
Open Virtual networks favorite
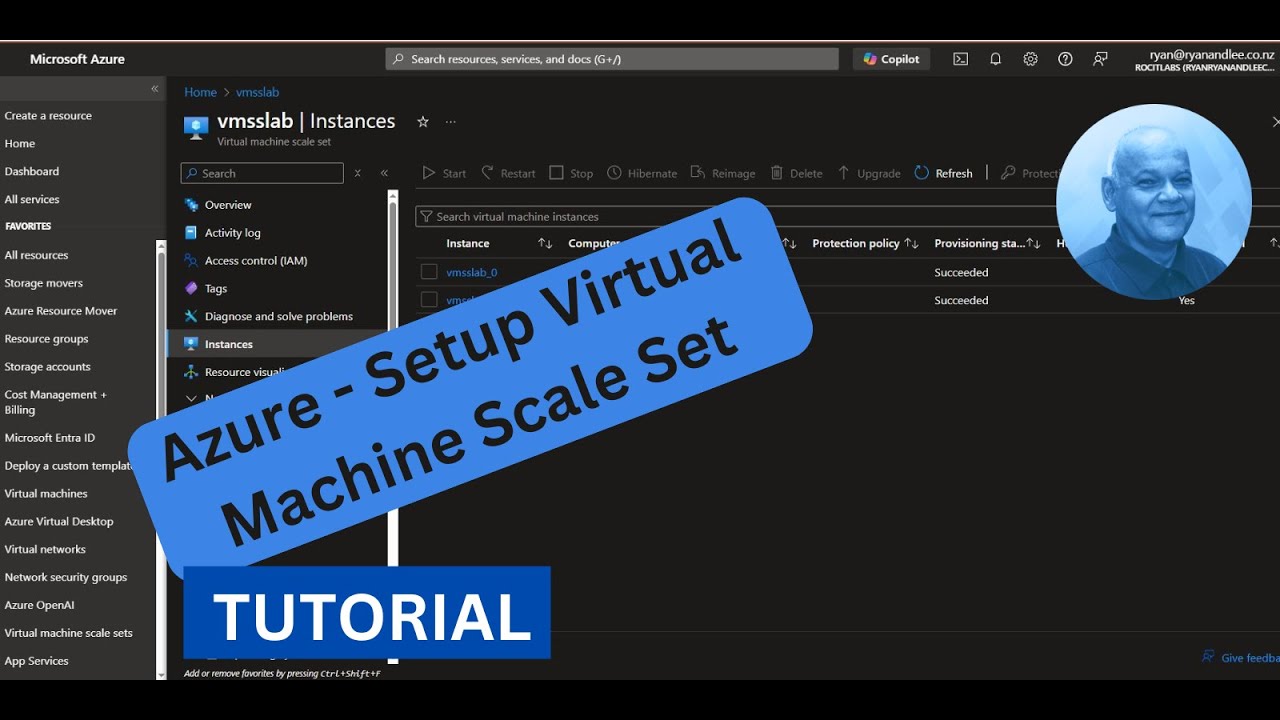(45, 550)
